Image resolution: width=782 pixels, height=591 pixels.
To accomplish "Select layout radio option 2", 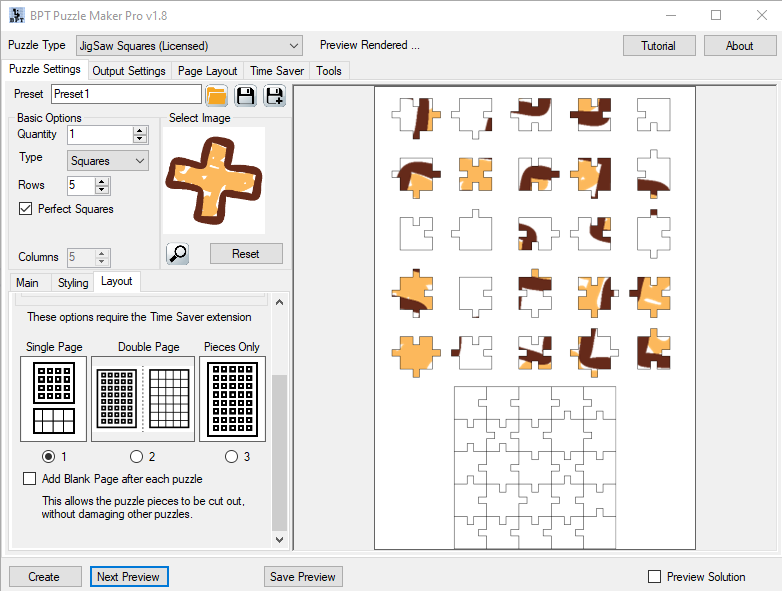I will pos(137,457).
